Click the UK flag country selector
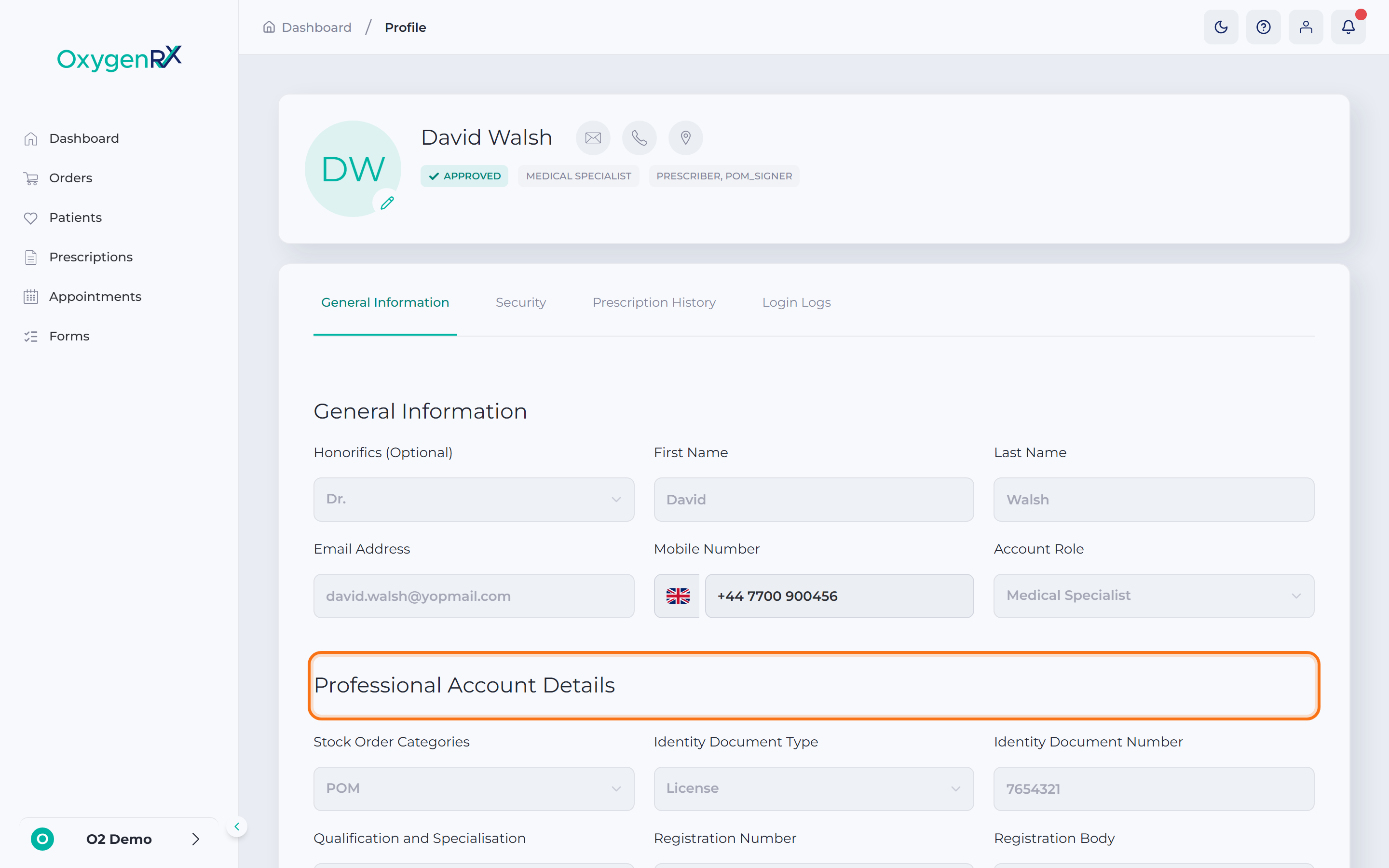 pyautogui.click(x=677, y=596)
